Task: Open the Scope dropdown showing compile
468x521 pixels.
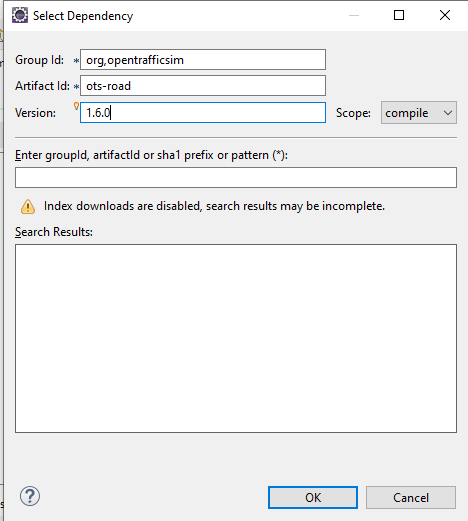Action: [x=419, y=113]
